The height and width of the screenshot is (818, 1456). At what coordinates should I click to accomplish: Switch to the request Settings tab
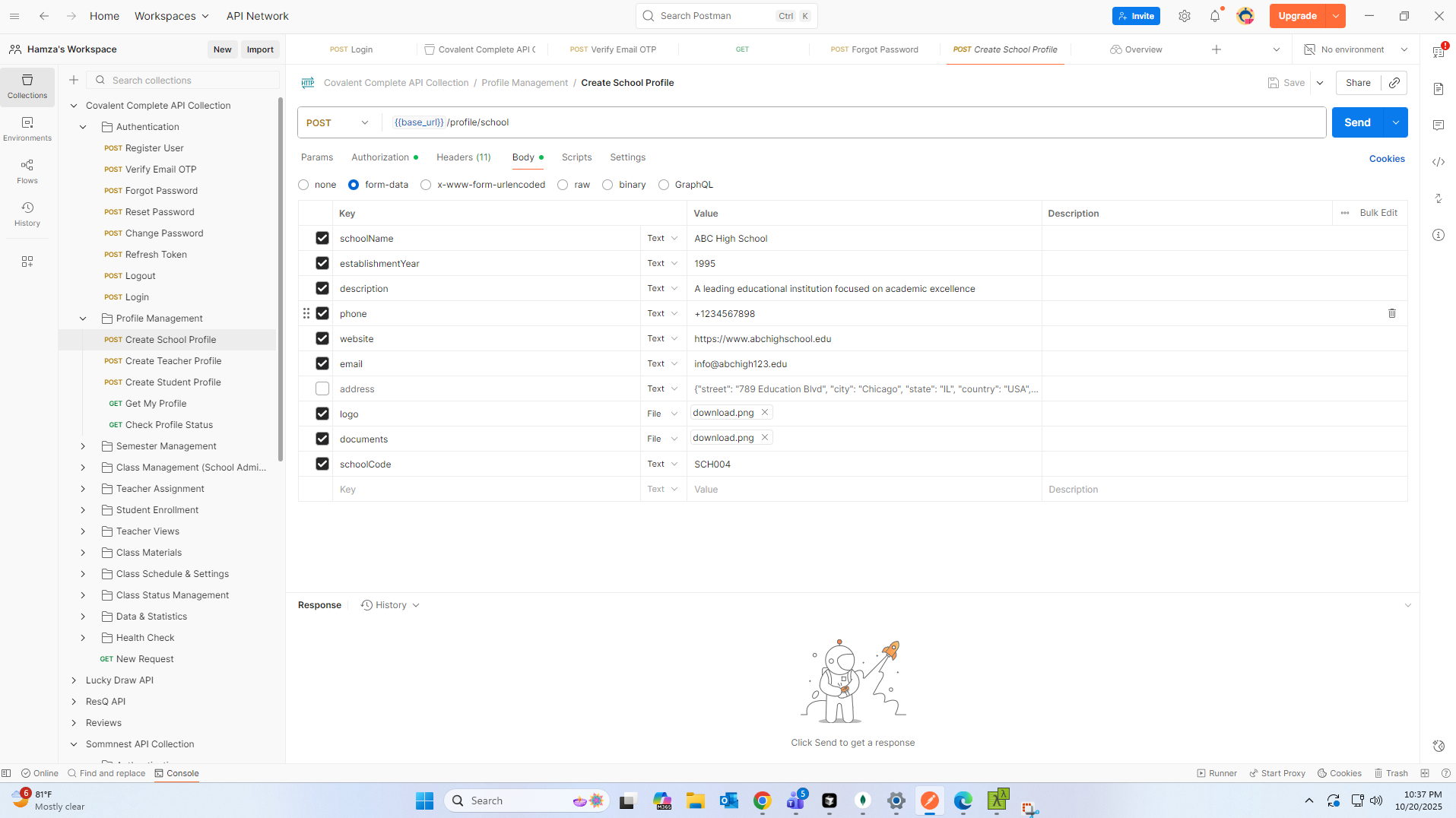(x=628, y=157)
